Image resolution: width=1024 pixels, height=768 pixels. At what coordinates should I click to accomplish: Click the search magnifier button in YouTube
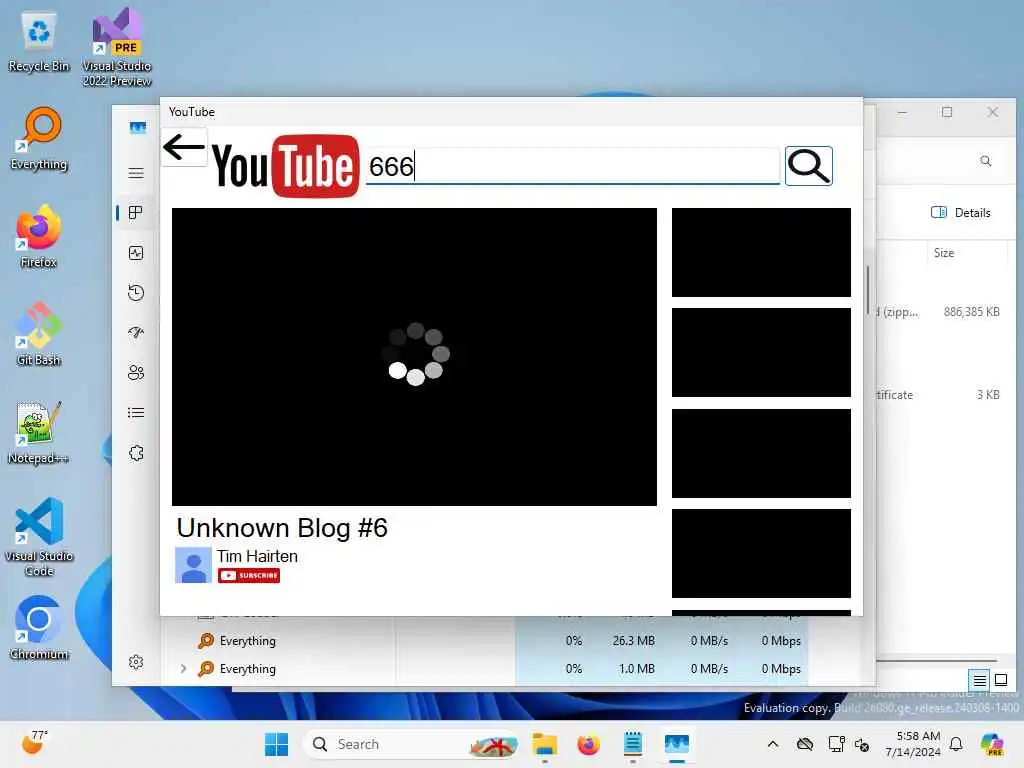coord(808,166)
